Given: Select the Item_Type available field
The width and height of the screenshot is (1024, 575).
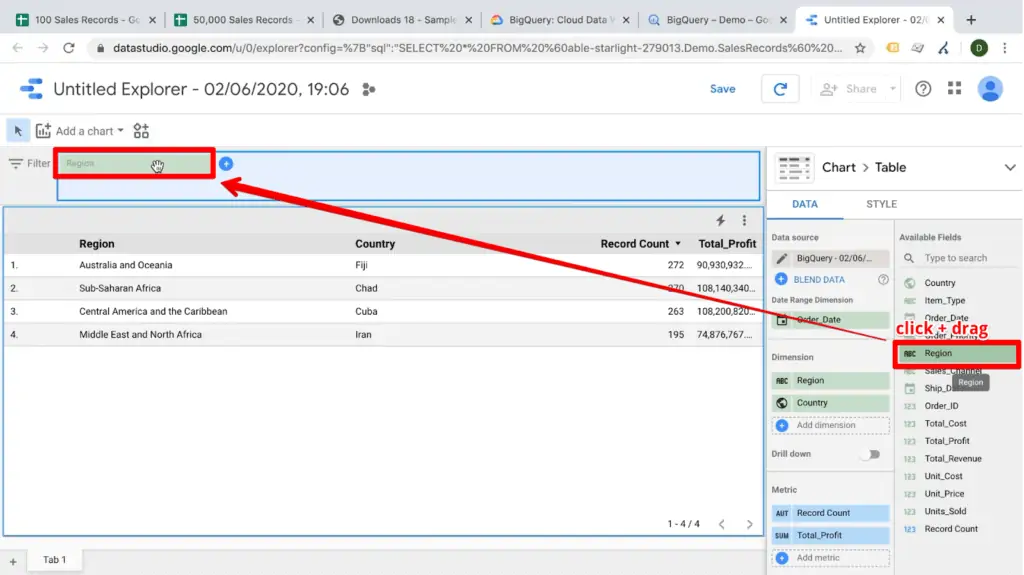Looking at the screenshot, I should click(x=944, y=301).
